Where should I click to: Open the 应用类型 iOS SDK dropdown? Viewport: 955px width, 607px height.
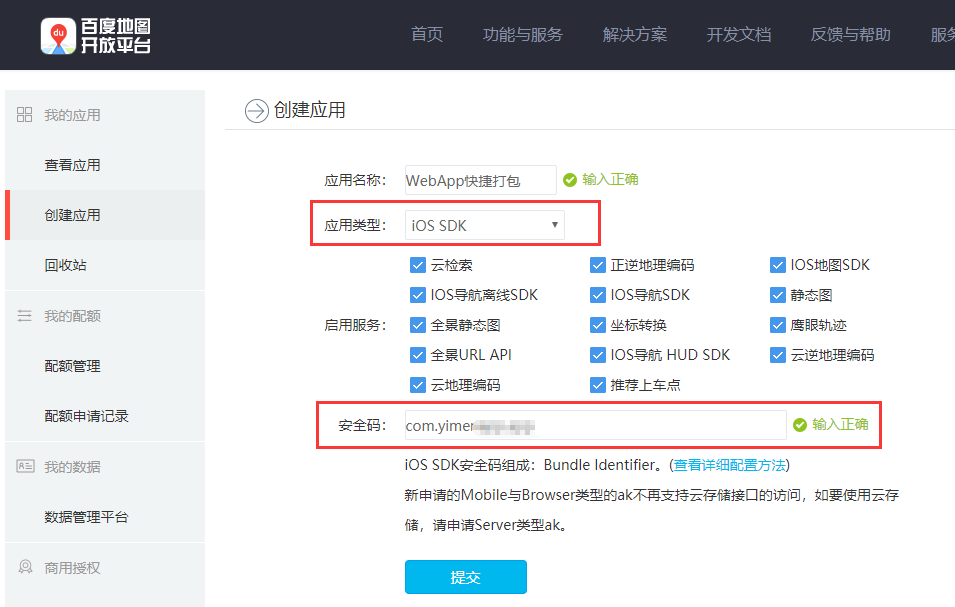click(484, 225)
